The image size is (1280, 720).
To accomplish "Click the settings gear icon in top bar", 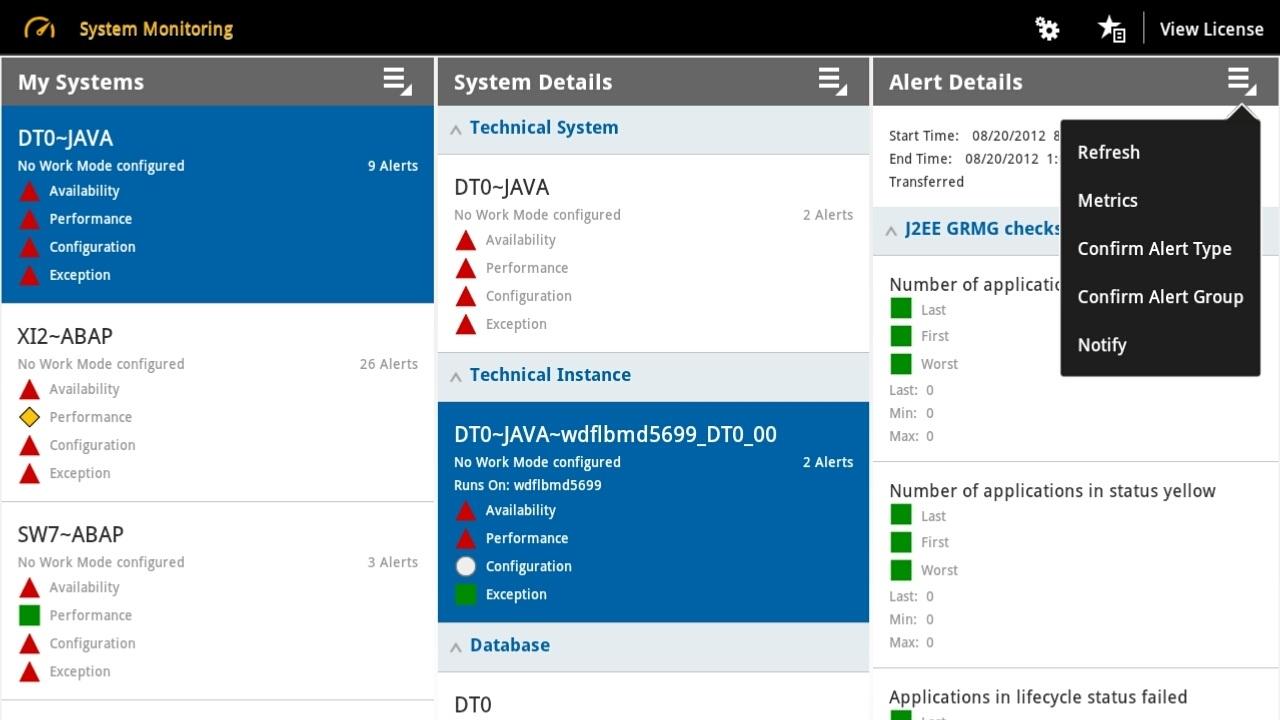I will click(1047, 29).
